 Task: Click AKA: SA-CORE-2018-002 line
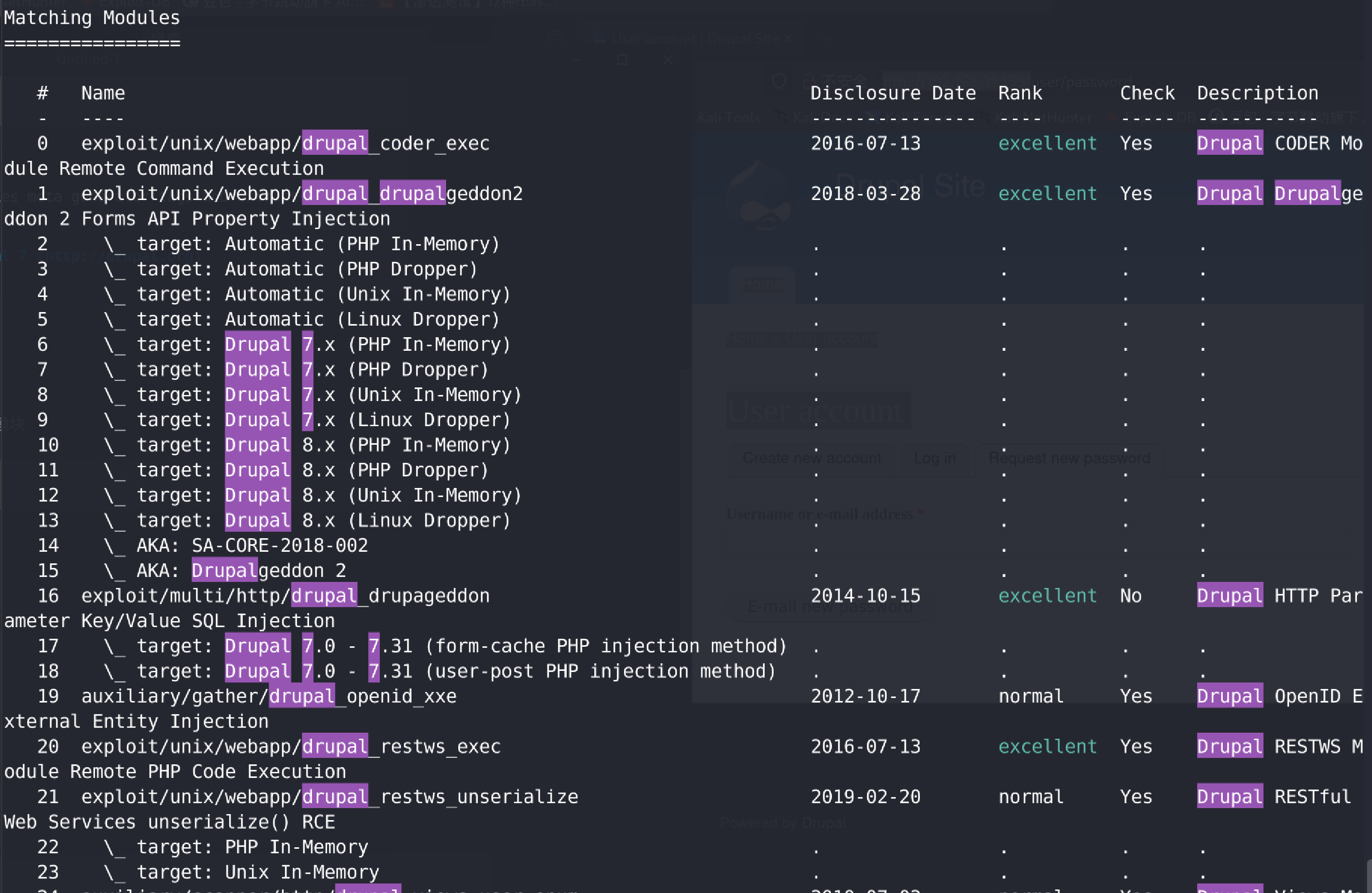pos(236,545)
